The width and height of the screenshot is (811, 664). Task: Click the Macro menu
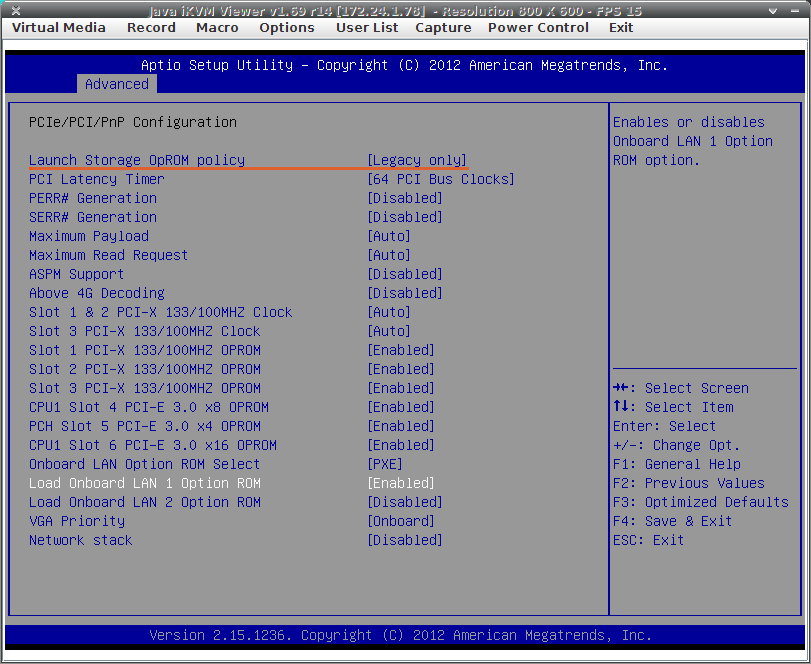(217, 27)
